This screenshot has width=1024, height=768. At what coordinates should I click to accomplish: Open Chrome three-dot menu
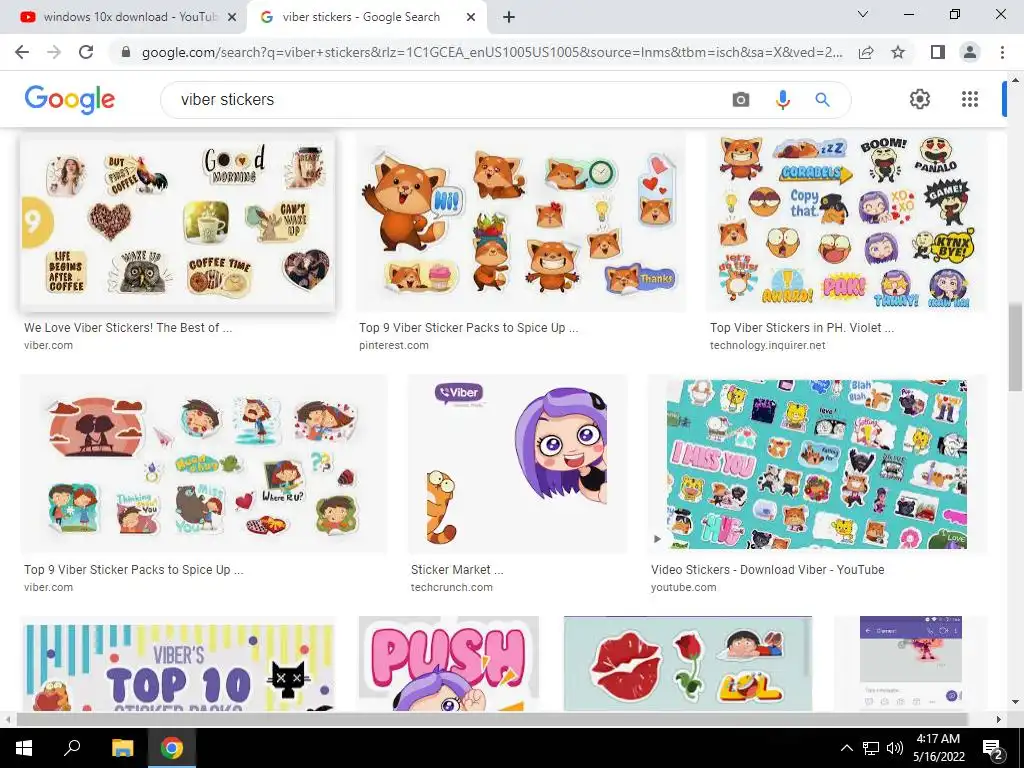tap(1002, 52)
